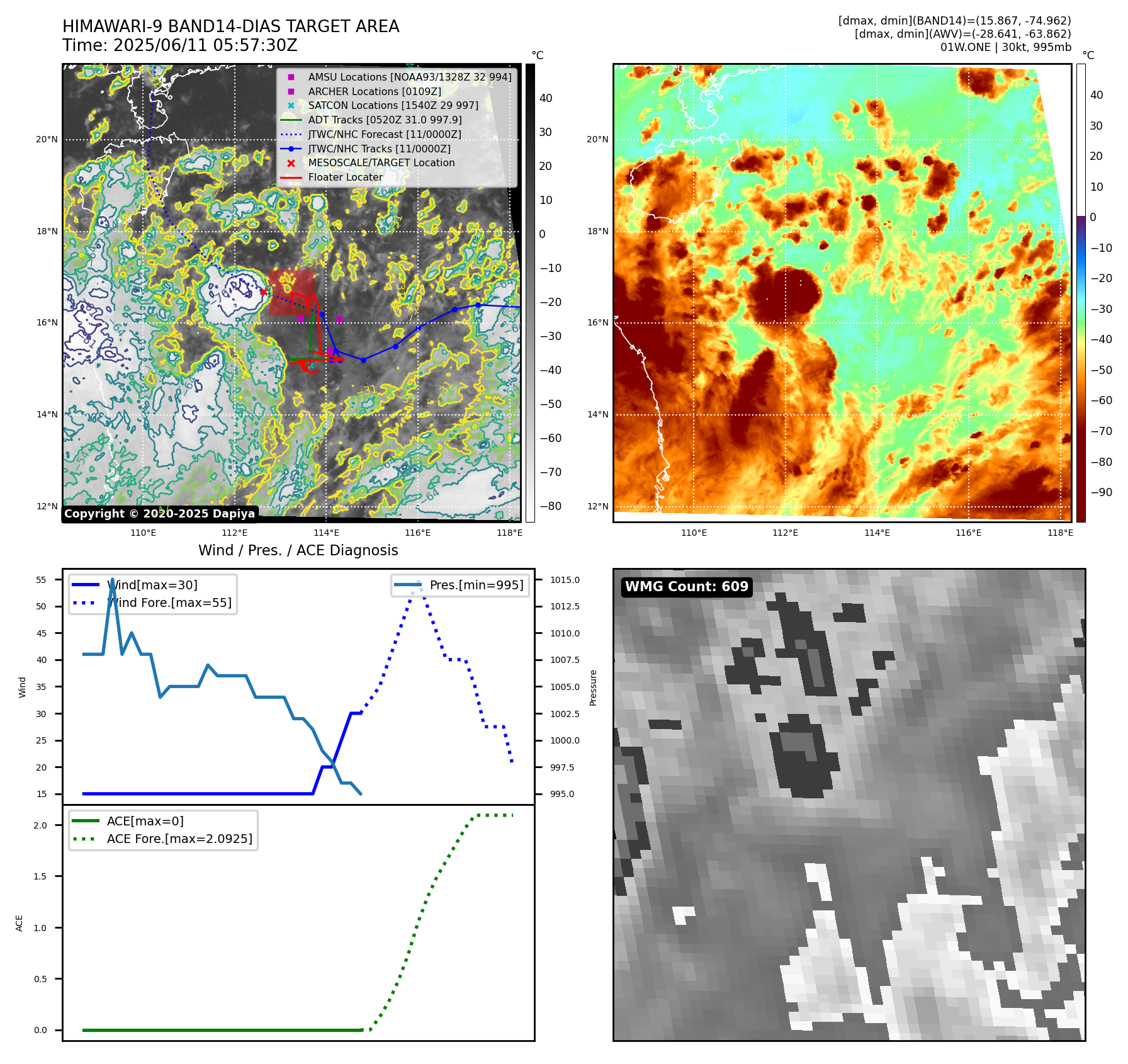
Task: Click the red X mesoscale target marker on the map
Action: [x=264, y=291]
